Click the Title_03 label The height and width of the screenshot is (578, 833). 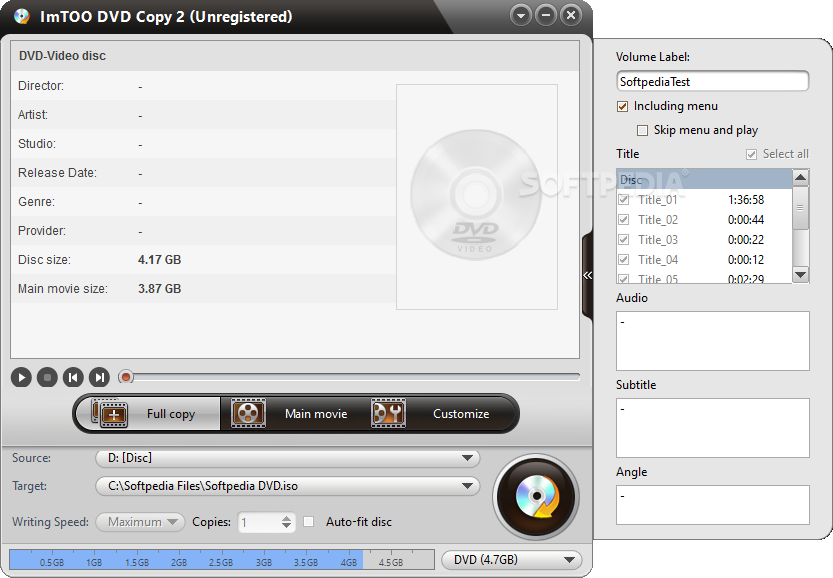658,240
